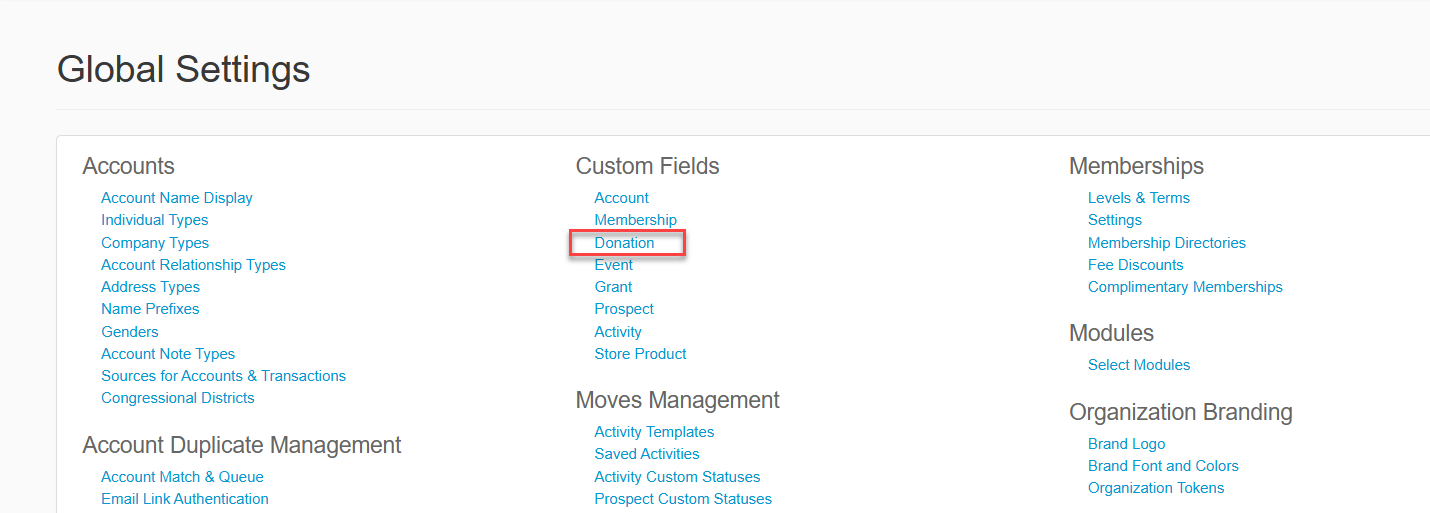Click the Genders link

point(130,331)
